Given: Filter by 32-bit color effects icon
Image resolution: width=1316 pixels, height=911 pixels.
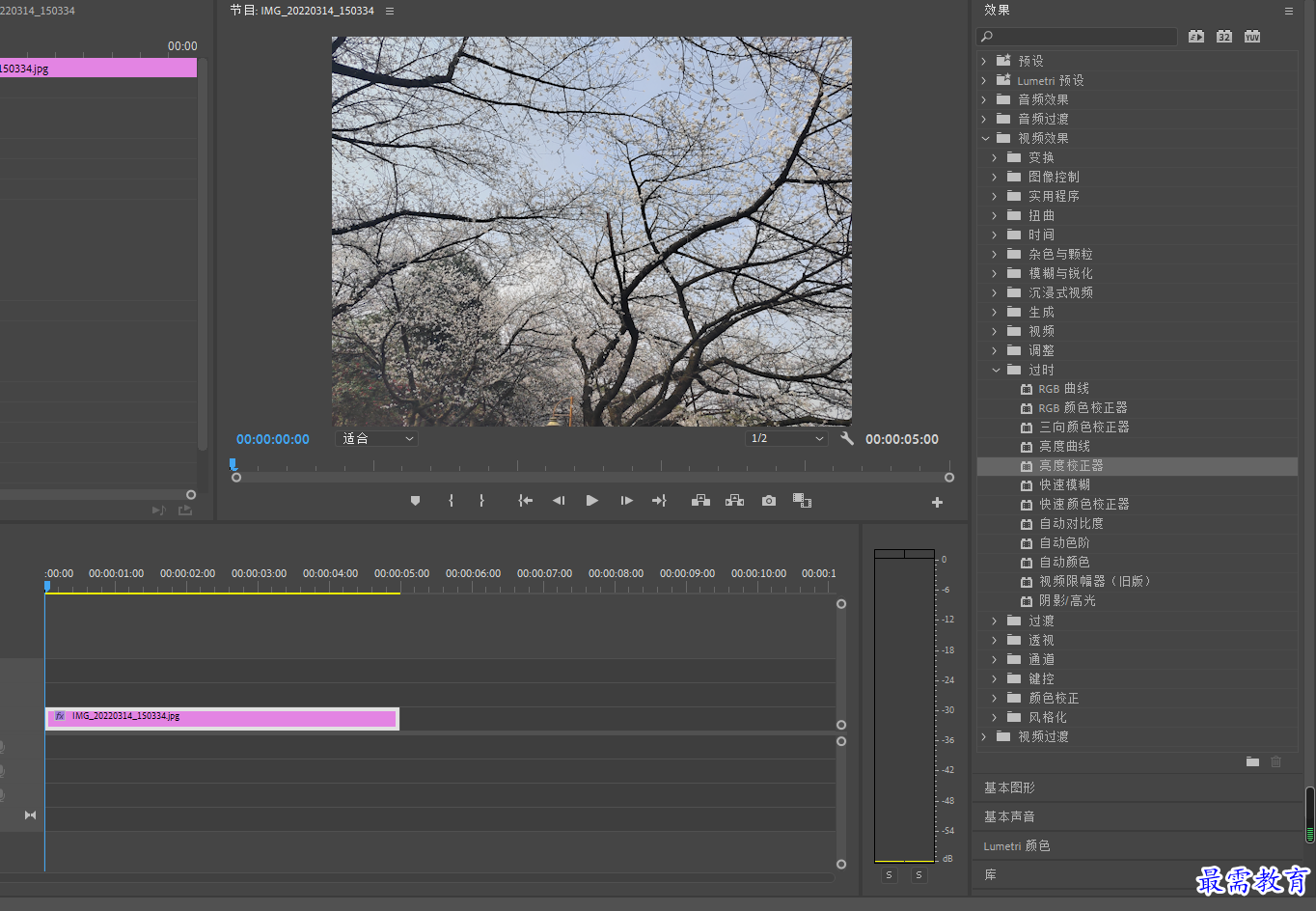Looking at the screenshot, I should [x=1224, y=37].
